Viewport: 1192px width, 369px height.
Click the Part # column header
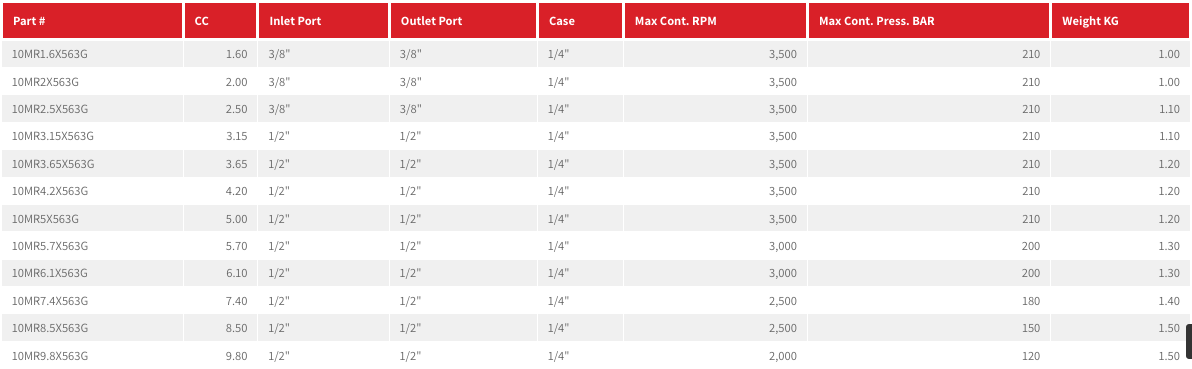click(x=93, y=21)
